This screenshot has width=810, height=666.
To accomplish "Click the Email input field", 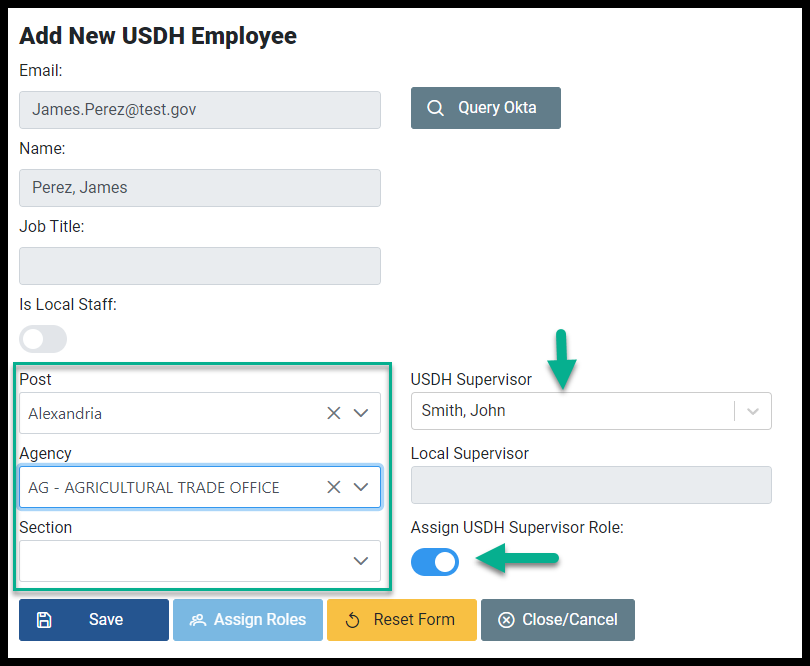I will 200,110.
